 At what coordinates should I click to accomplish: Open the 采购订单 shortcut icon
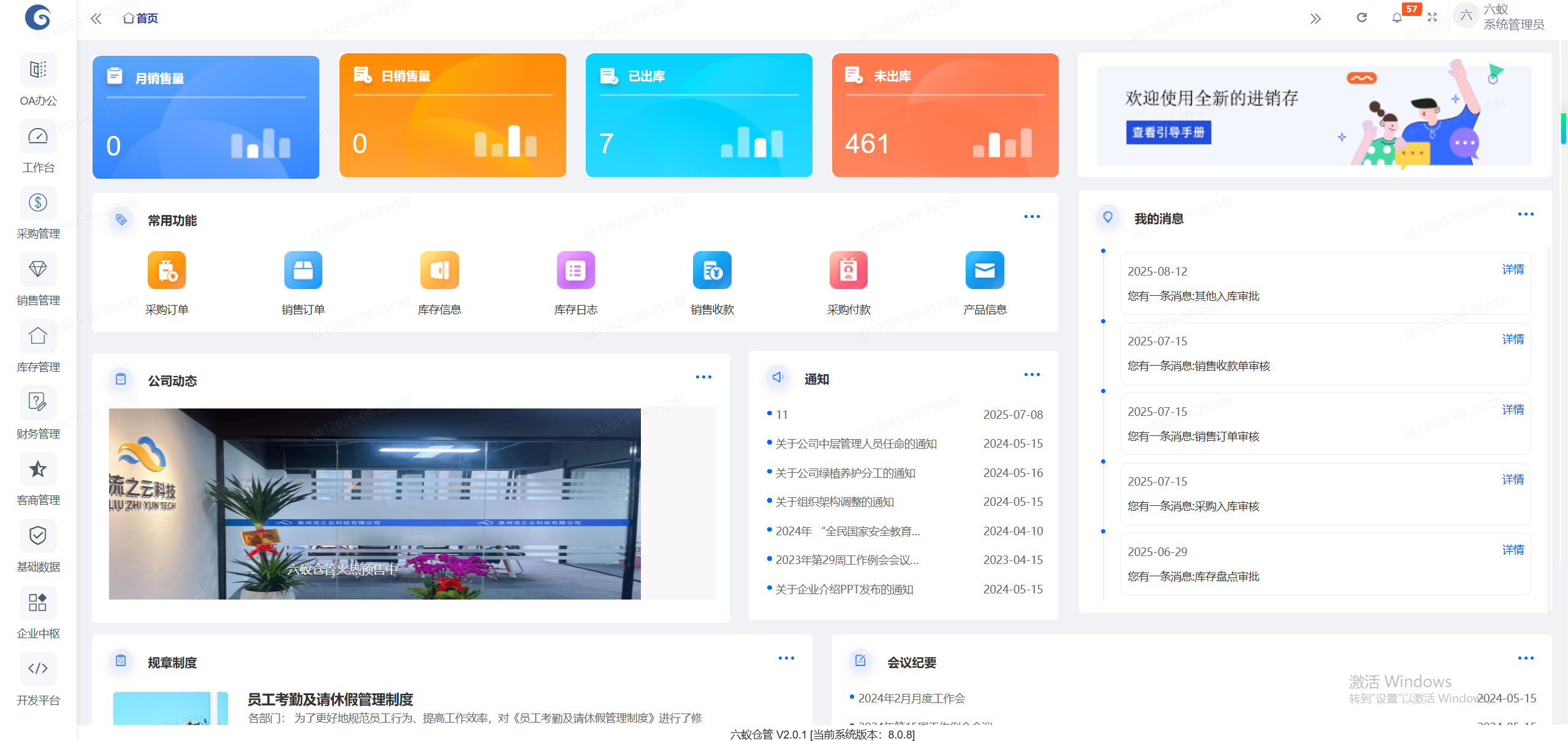tap(166, 270)
